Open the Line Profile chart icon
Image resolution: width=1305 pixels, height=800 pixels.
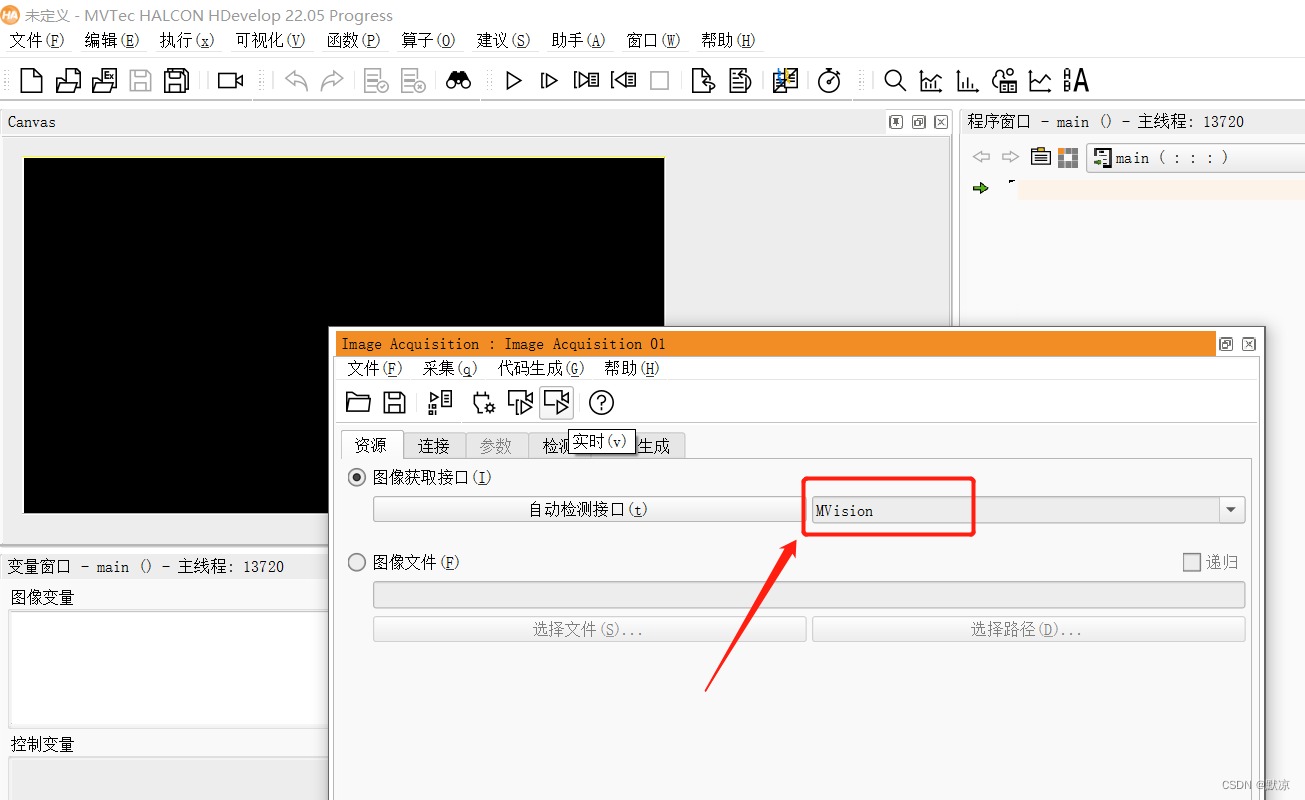click(x=1040, y=81)
